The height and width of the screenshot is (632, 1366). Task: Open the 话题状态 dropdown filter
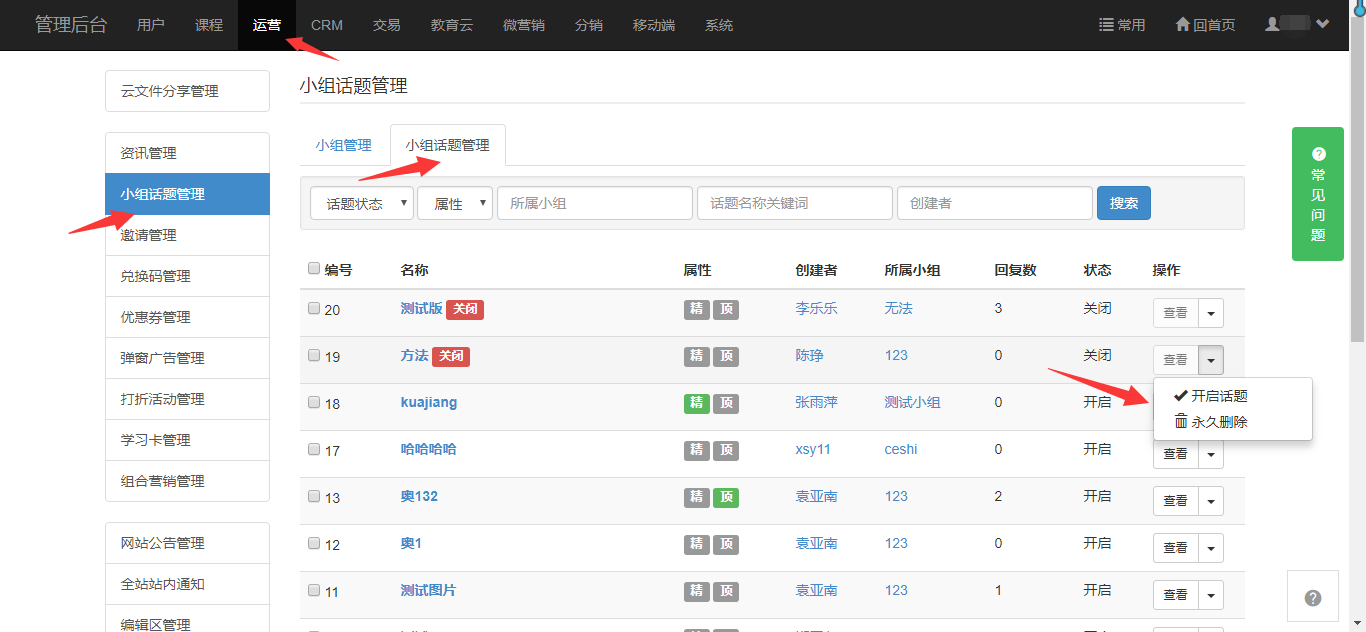pos(362,203)
